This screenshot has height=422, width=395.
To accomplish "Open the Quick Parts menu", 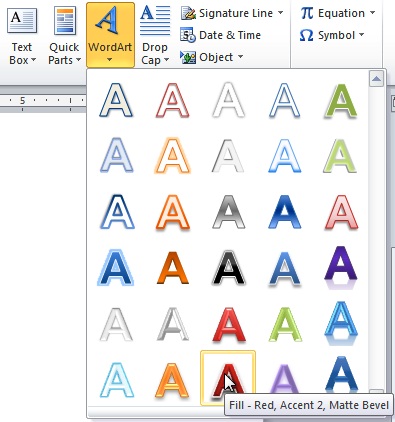I will (64, 36).
